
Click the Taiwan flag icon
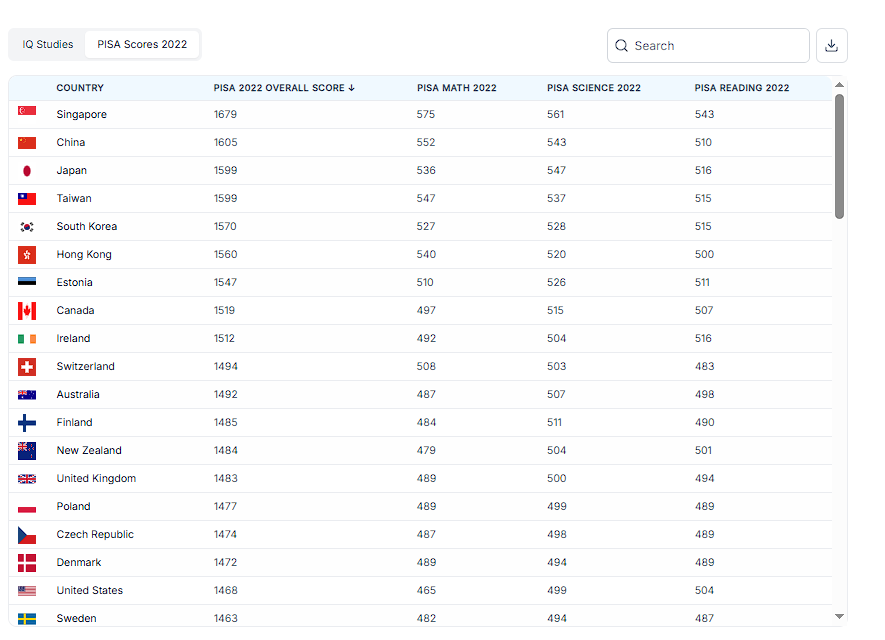27,199
